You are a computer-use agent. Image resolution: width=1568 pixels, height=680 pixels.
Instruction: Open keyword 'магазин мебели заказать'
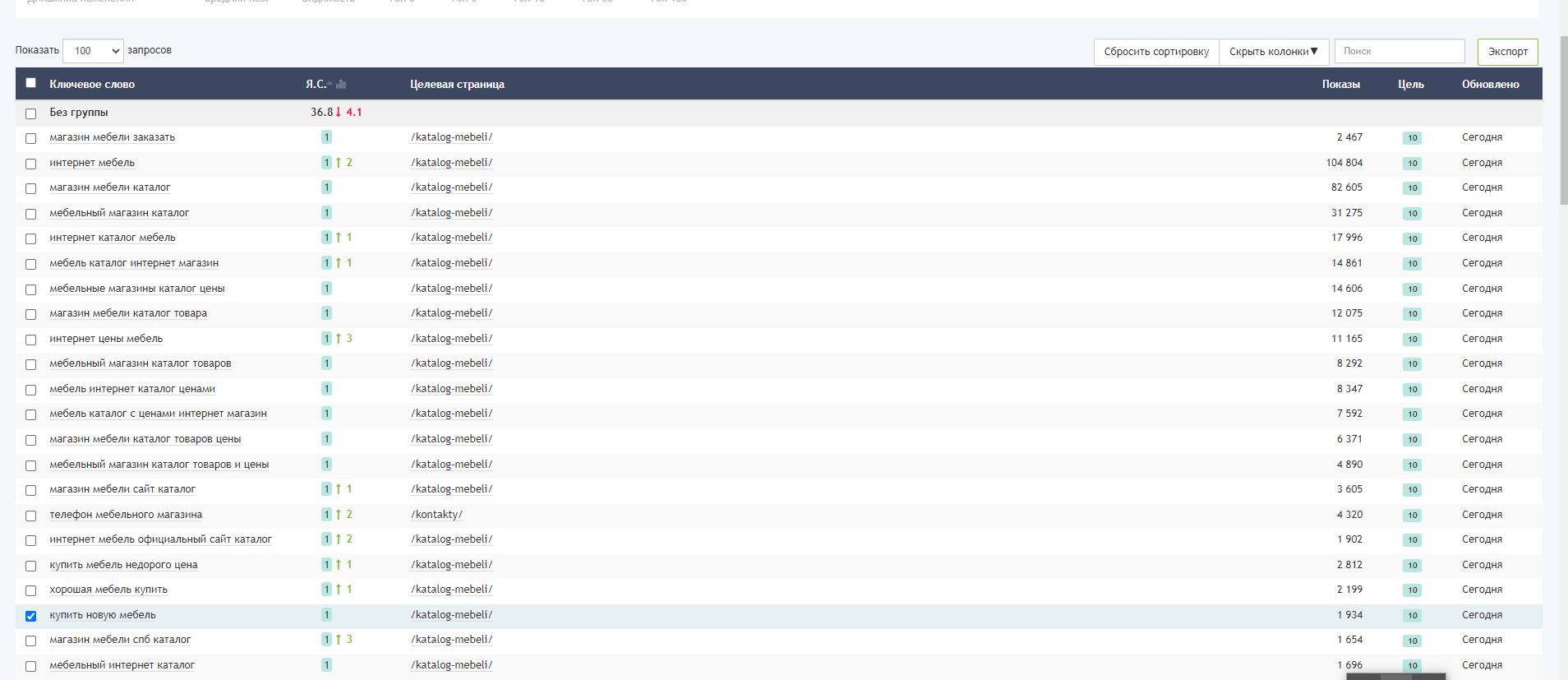tap(112, 137)
